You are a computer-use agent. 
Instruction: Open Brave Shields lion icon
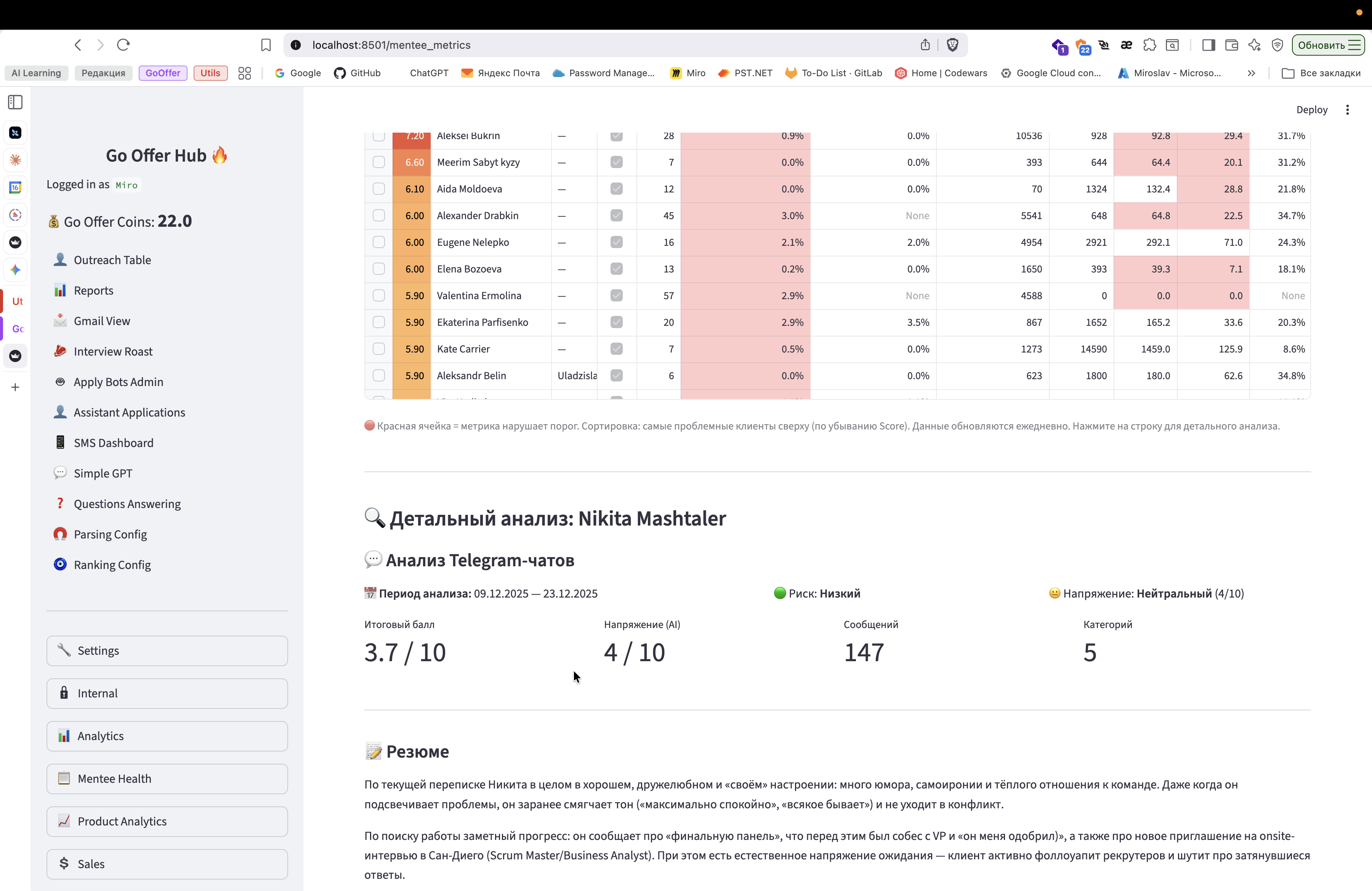pos(952,45)
